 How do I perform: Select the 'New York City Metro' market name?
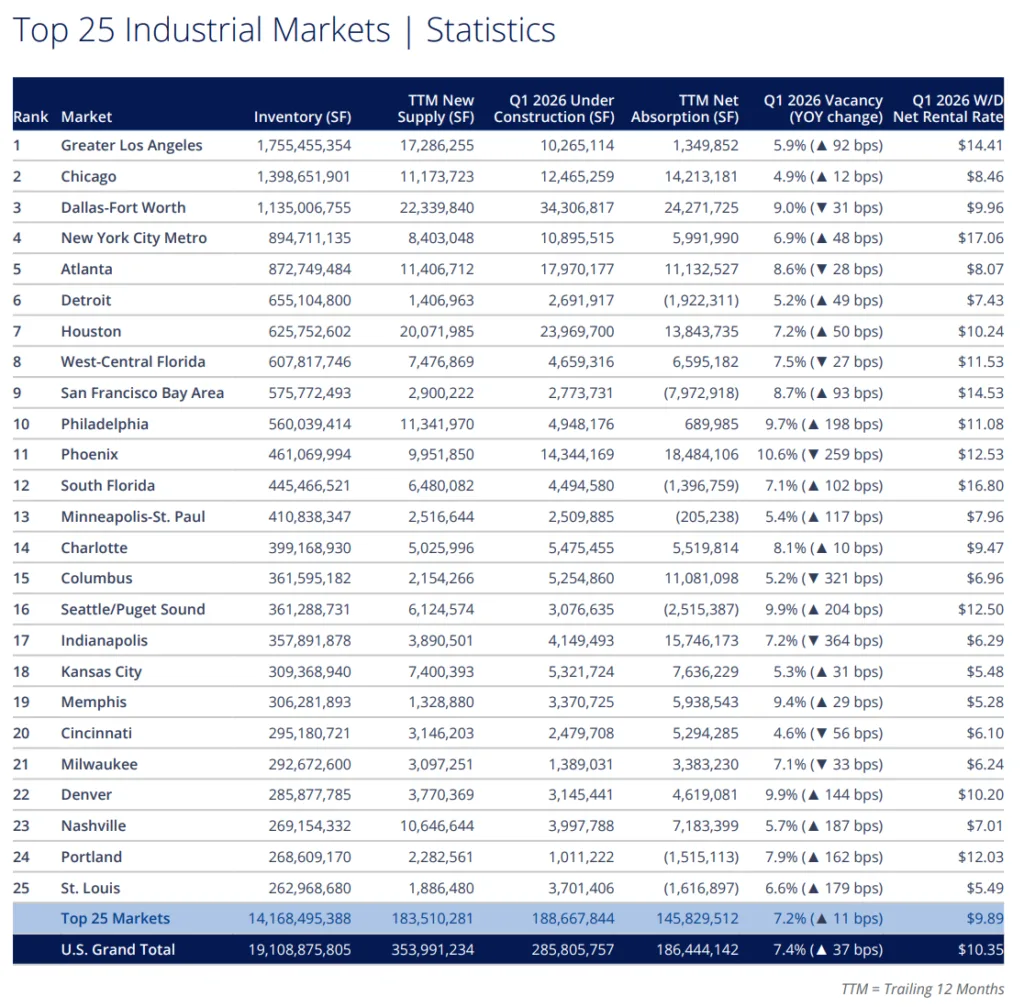tap(134, 238)
